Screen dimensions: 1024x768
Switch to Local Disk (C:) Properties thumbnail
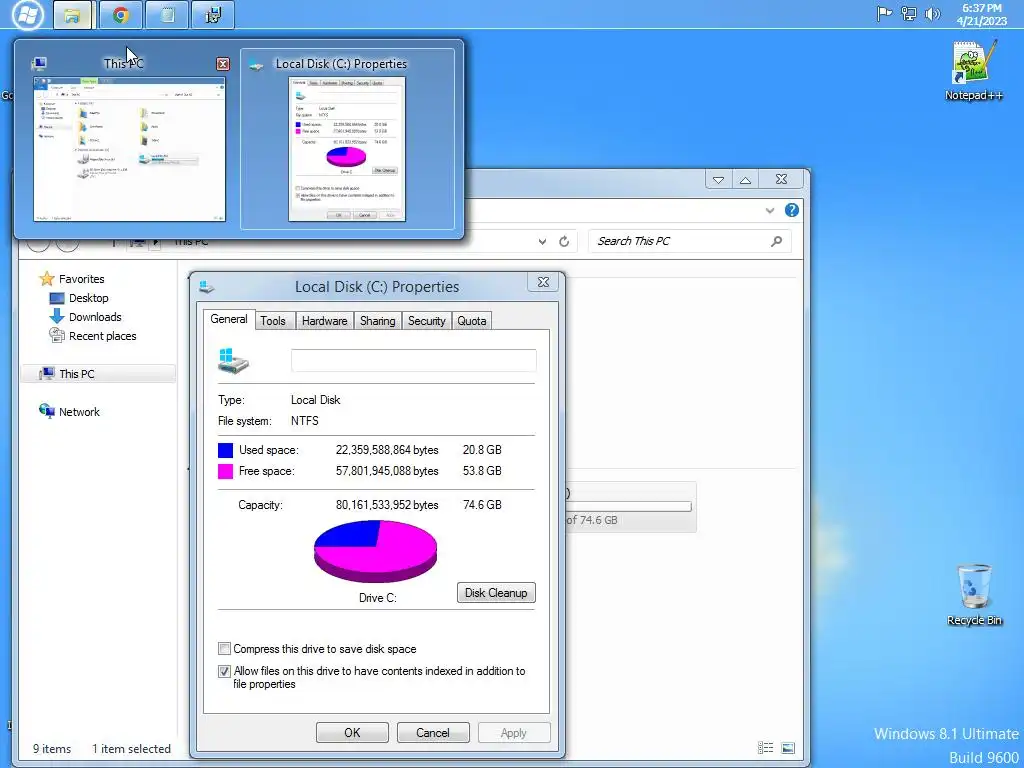(x=347, y=149)
